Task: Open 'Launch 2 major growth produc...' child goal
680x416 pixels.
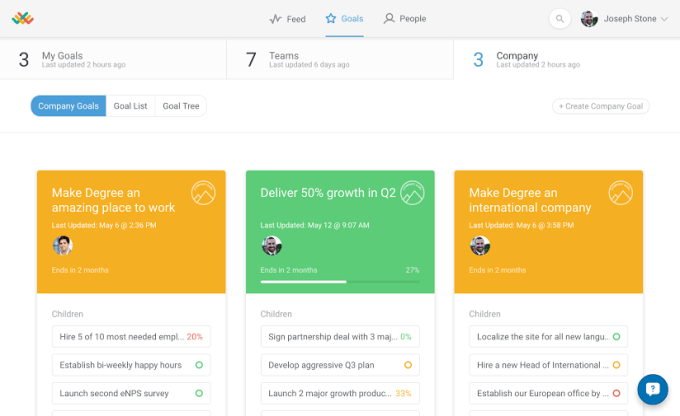Action: (x=340, y=393)
